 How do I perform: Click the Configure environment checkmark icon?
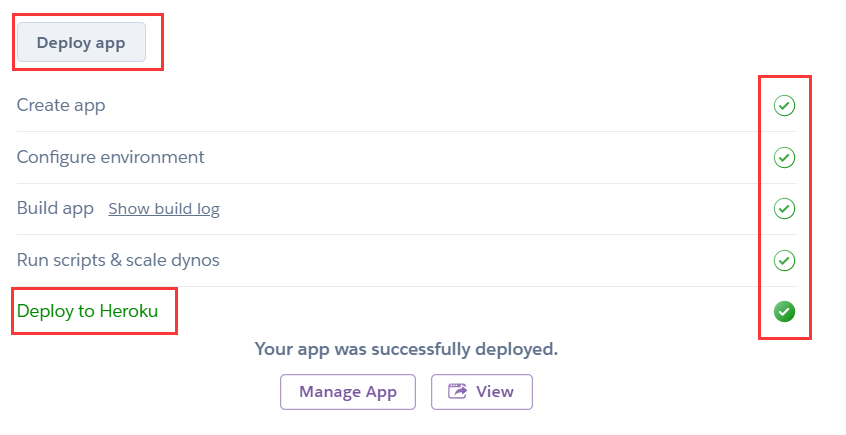pos(784,157)
